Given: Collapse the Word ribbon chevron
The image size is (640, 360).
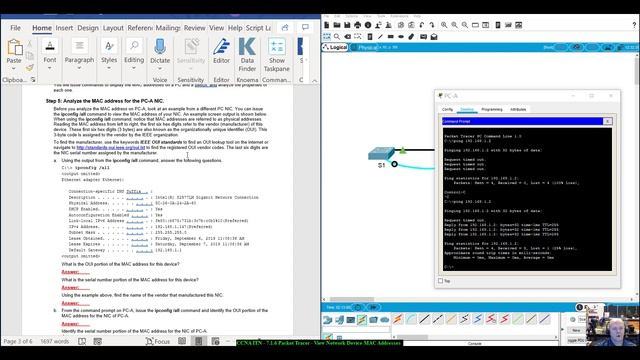Looking at the screenshot, I should tap(314, 80).
